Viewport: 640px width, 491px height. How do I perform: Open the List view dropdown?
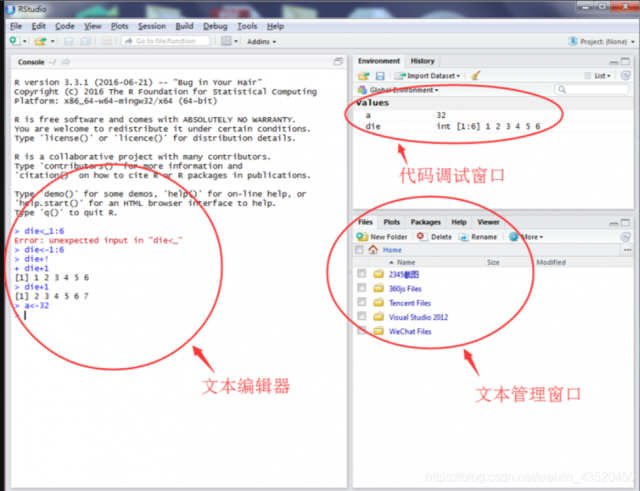pyautogui.click(x=597, y=76)
